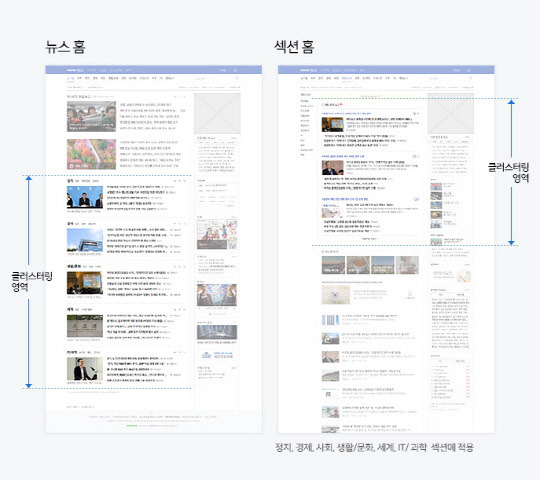Open sunset beach photo in four-photo row
Screen dimensions: 540x480
pyautogui.click(x=333, y=265)
